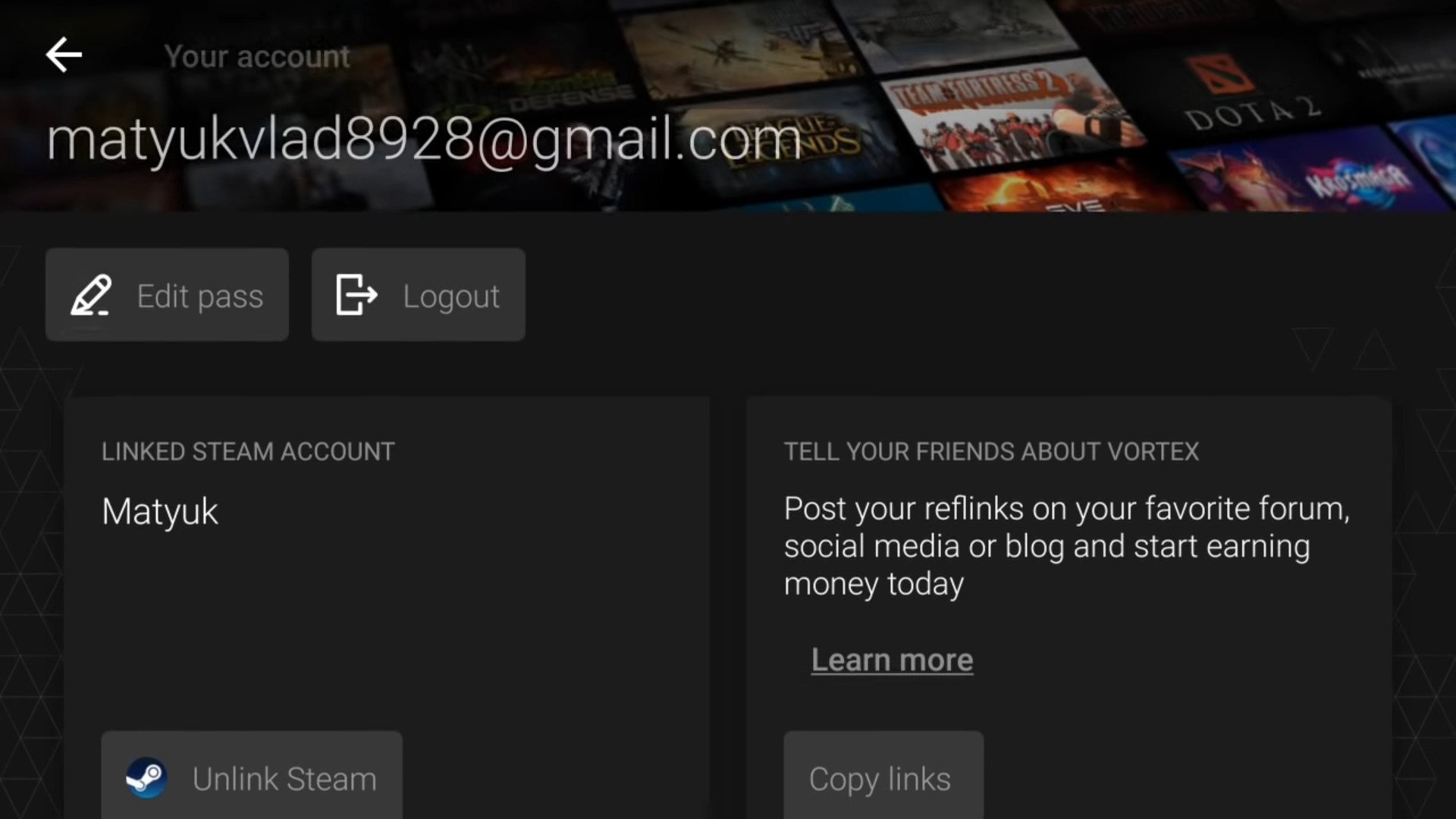Click the LINKED STEAM ACCOUNT heading
The image size is (1456, 819).
248,452
